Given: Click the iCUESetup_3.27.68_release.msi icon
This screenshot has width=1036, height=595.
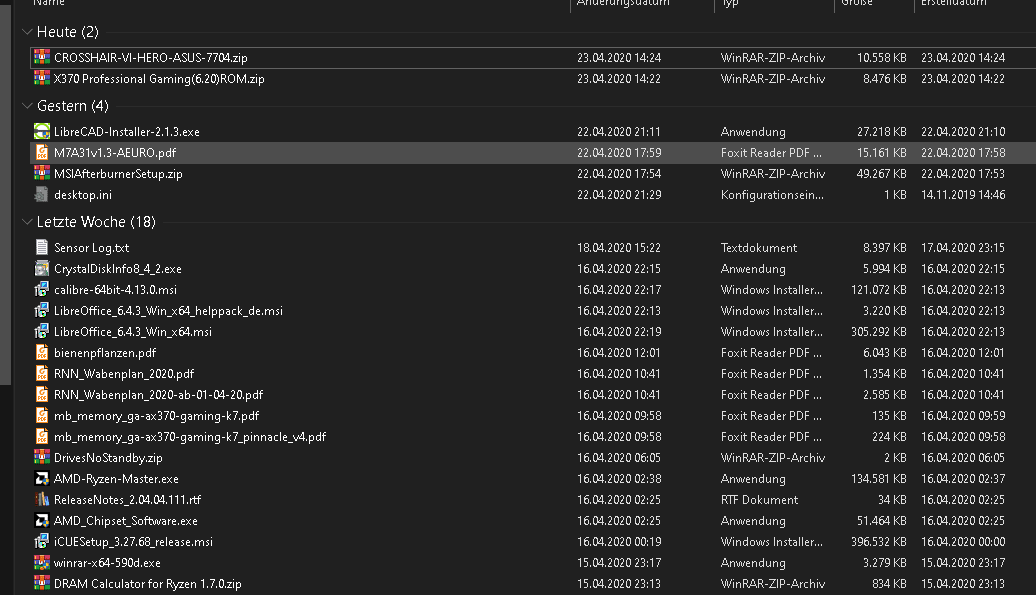Looking at the screenshot, I should pos(42,542).
